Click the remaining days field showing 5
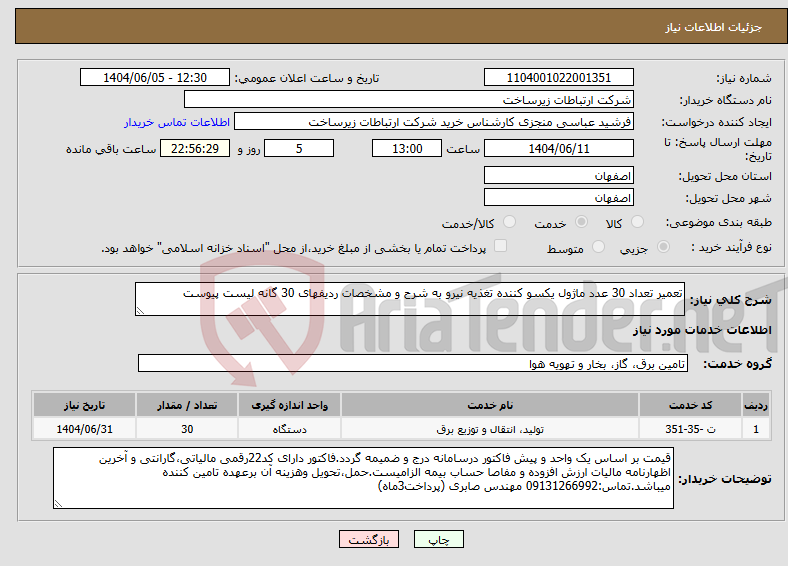The image size is (788, 566). coord(299,148)
